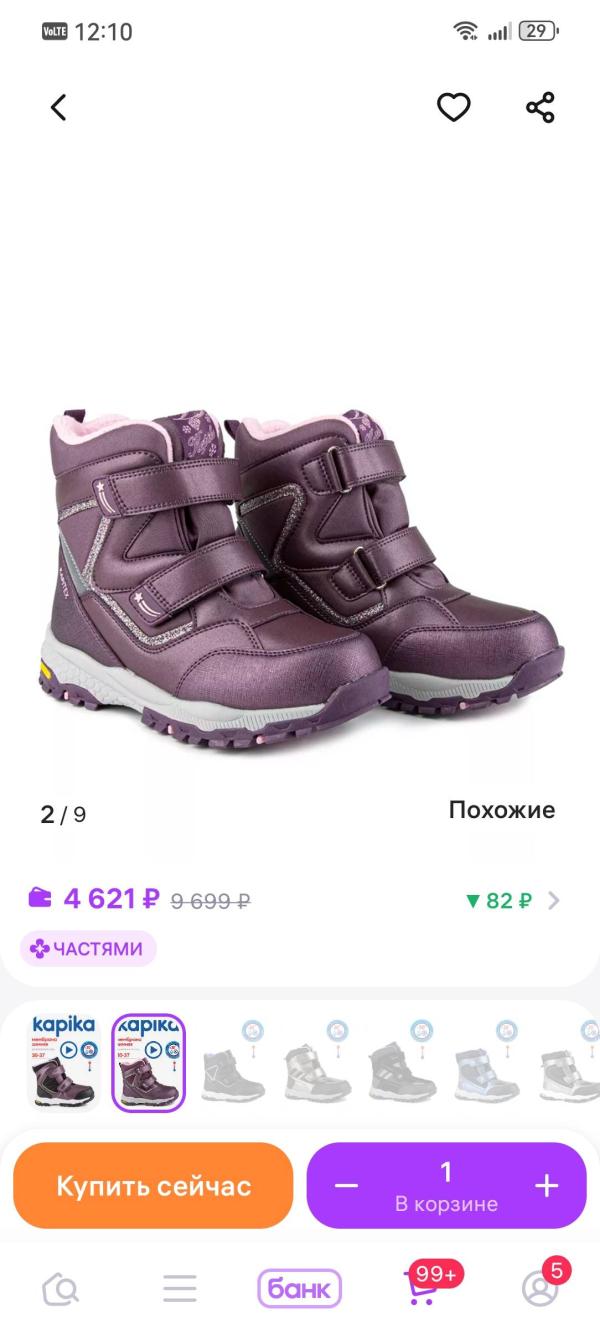The width and height of the screenshot is (600, 1334).
Task: Expand price change details chevron
Action: [x=554, y=900]
